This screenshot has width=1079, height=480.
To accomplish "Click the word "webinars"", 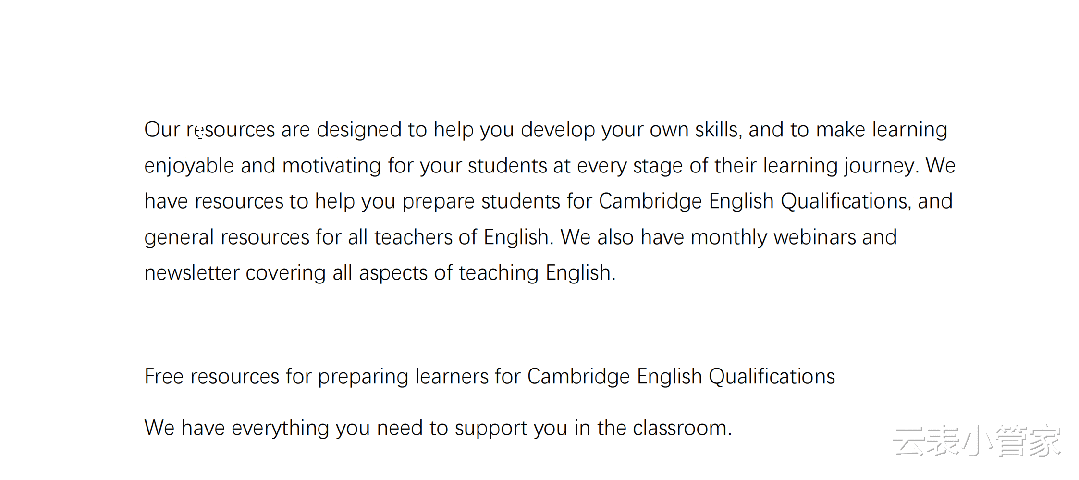I will [815, 238].
